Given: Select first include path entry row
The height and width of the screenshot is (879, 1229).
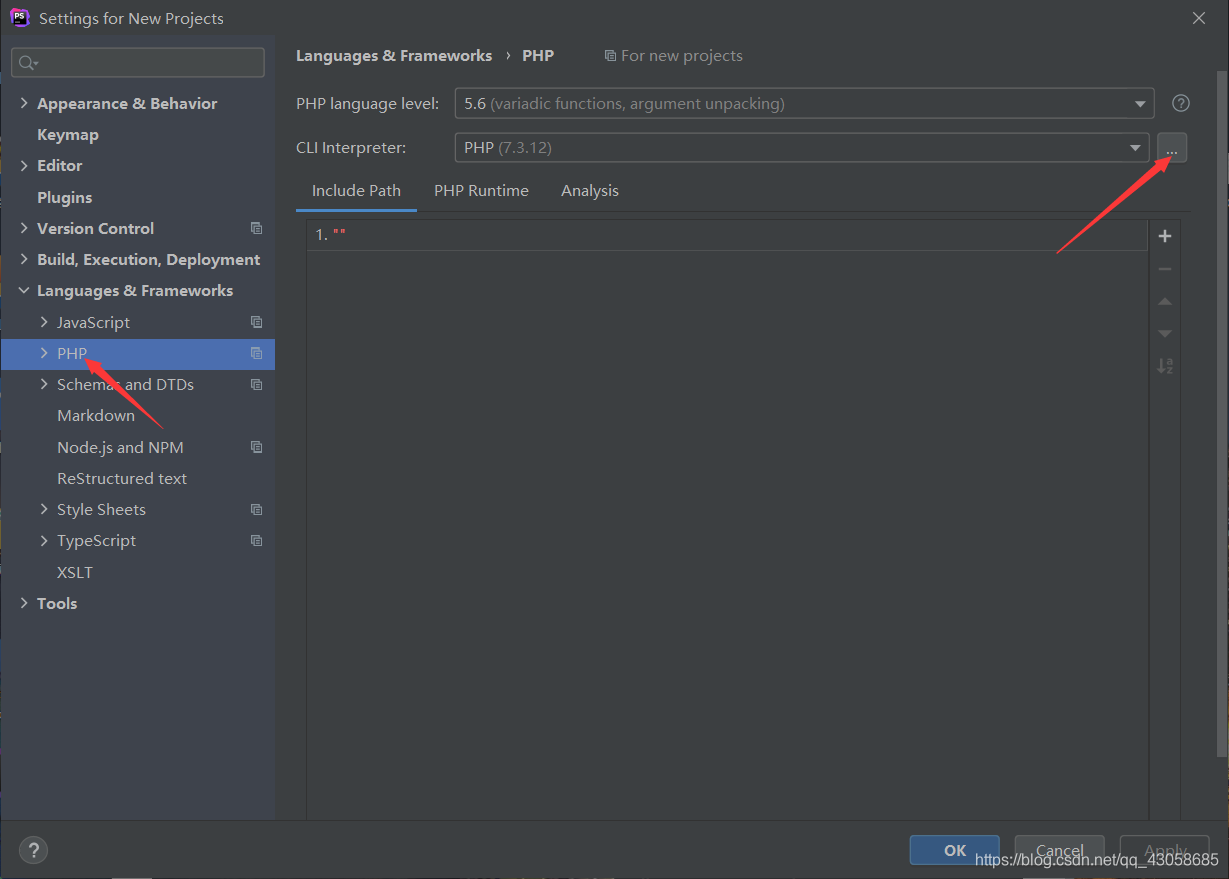Looking at the screenshot, I should [727, 235].
